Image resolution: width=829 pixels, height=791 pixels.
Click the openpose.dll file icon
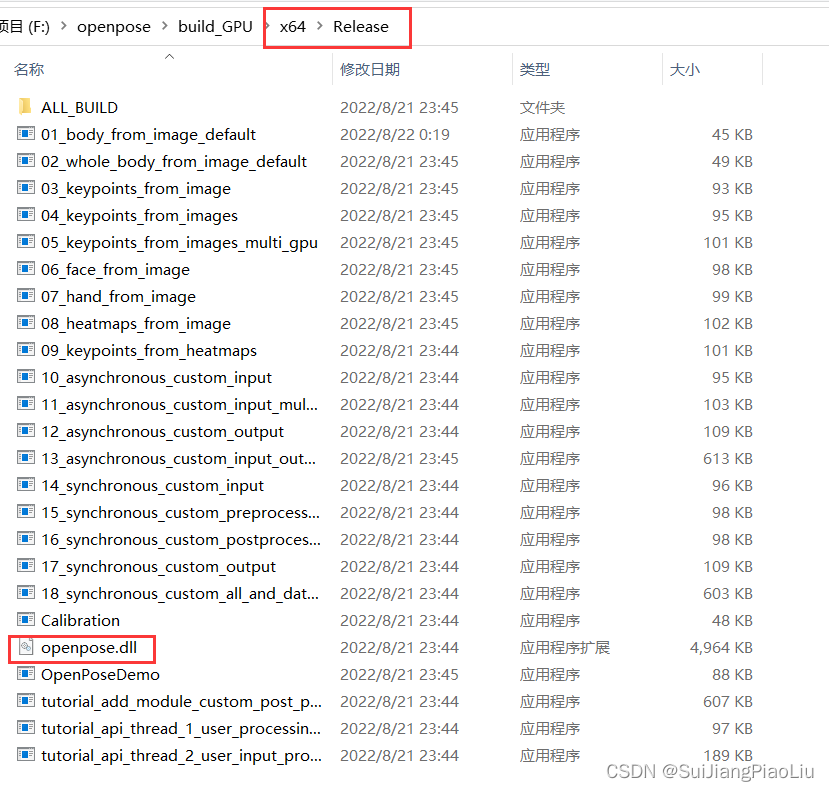click(x=26, y=646)
